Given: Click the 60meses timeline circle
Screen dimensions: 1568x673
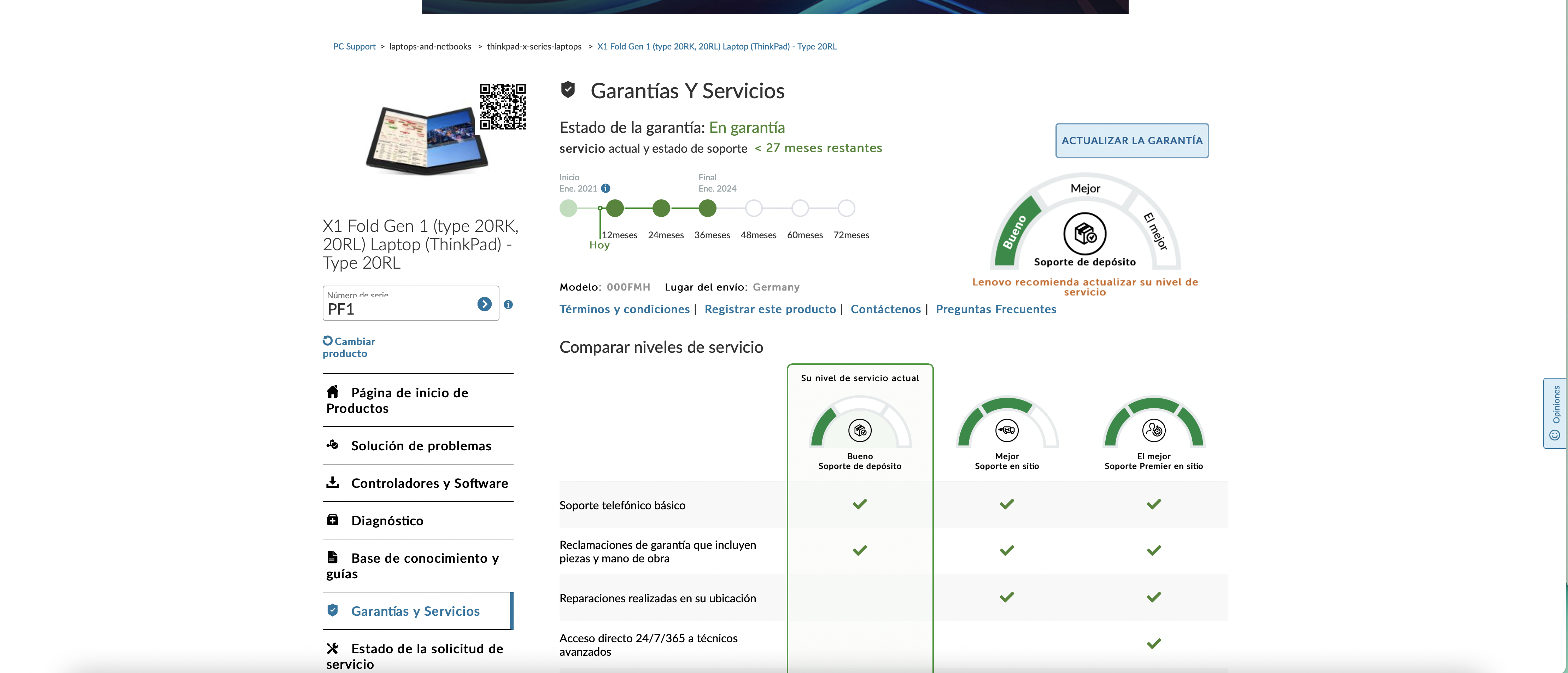Looking at the screenshot, I should (800, 208).
